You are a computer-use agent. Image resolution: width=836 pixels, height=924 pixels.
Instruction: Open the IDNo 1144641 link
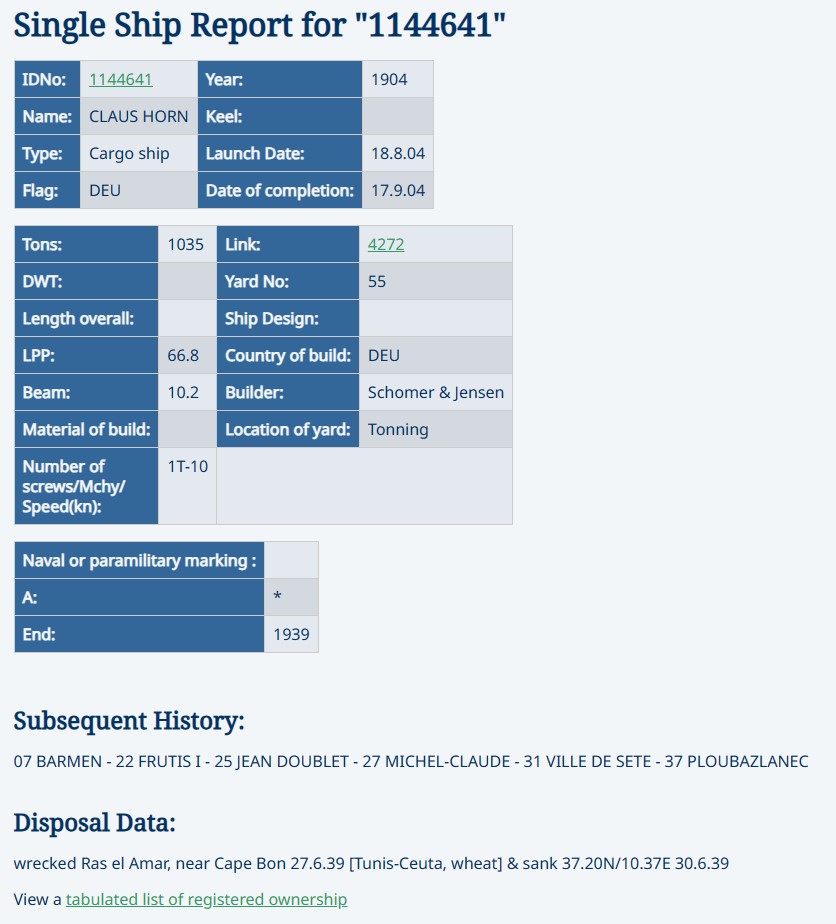tap(121, 79)
